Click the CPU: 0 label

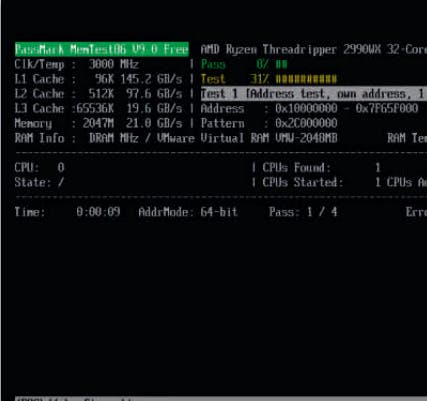[39, 167]
